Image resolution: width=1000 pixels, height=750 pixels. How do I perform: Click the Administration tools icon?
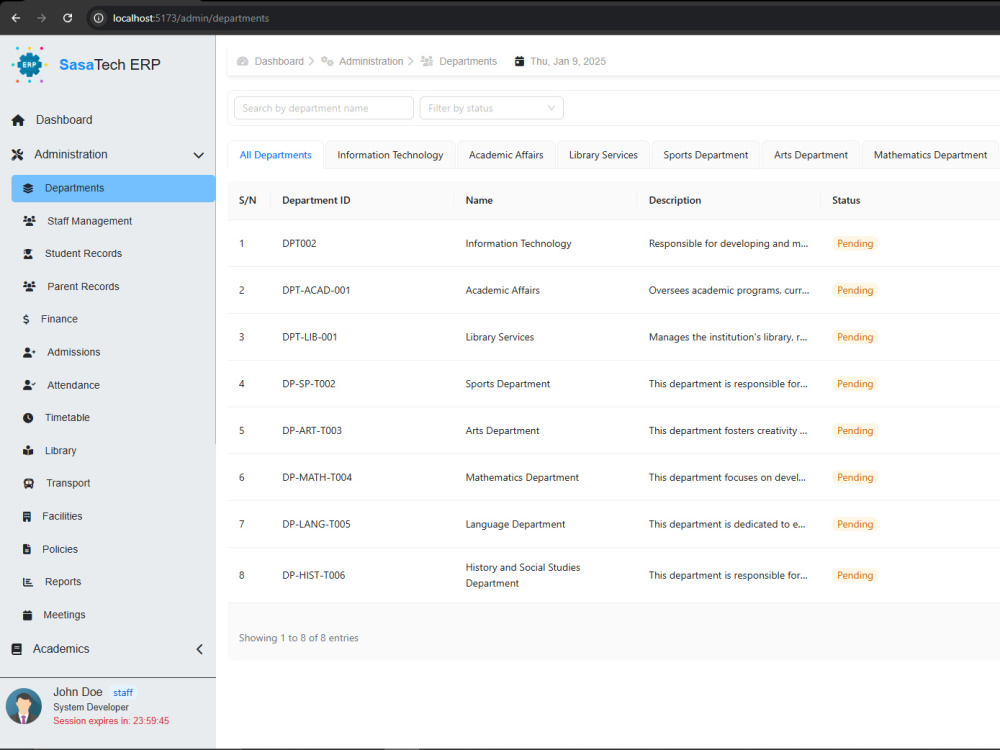[17, 154]
